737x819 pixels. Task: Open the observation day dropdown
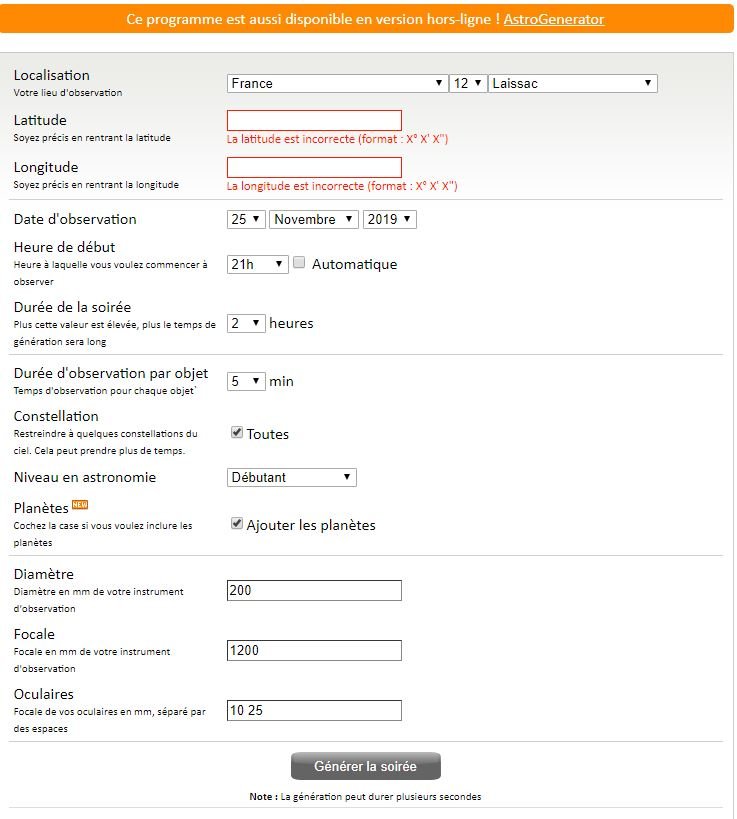246,219
